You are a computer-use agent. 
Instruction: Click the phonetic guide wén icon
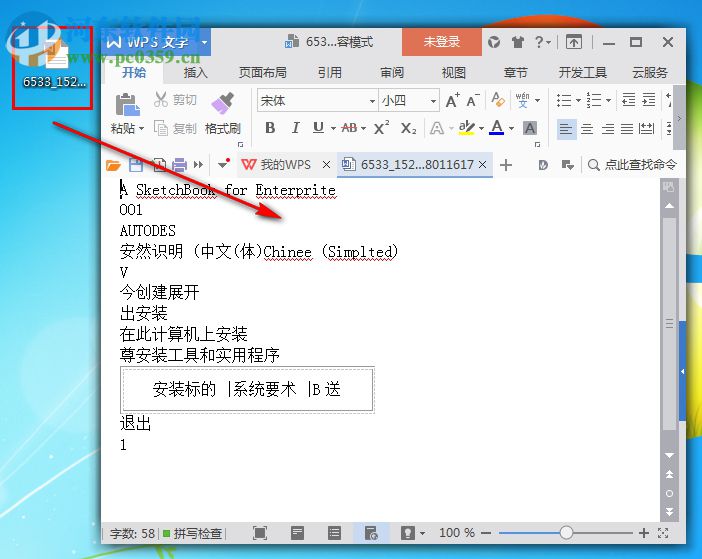pyautogui.click(x=522, y=100)
